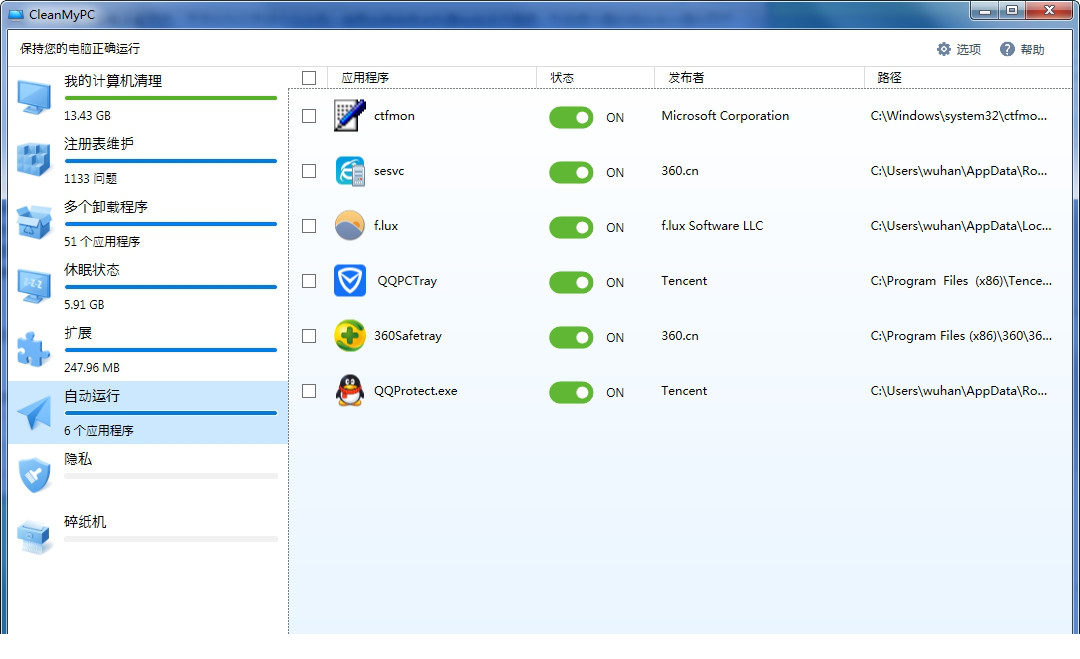Switch off 360Safetray autorun toggle
This screenshot has width=1080, height=659.
[571, 337]
